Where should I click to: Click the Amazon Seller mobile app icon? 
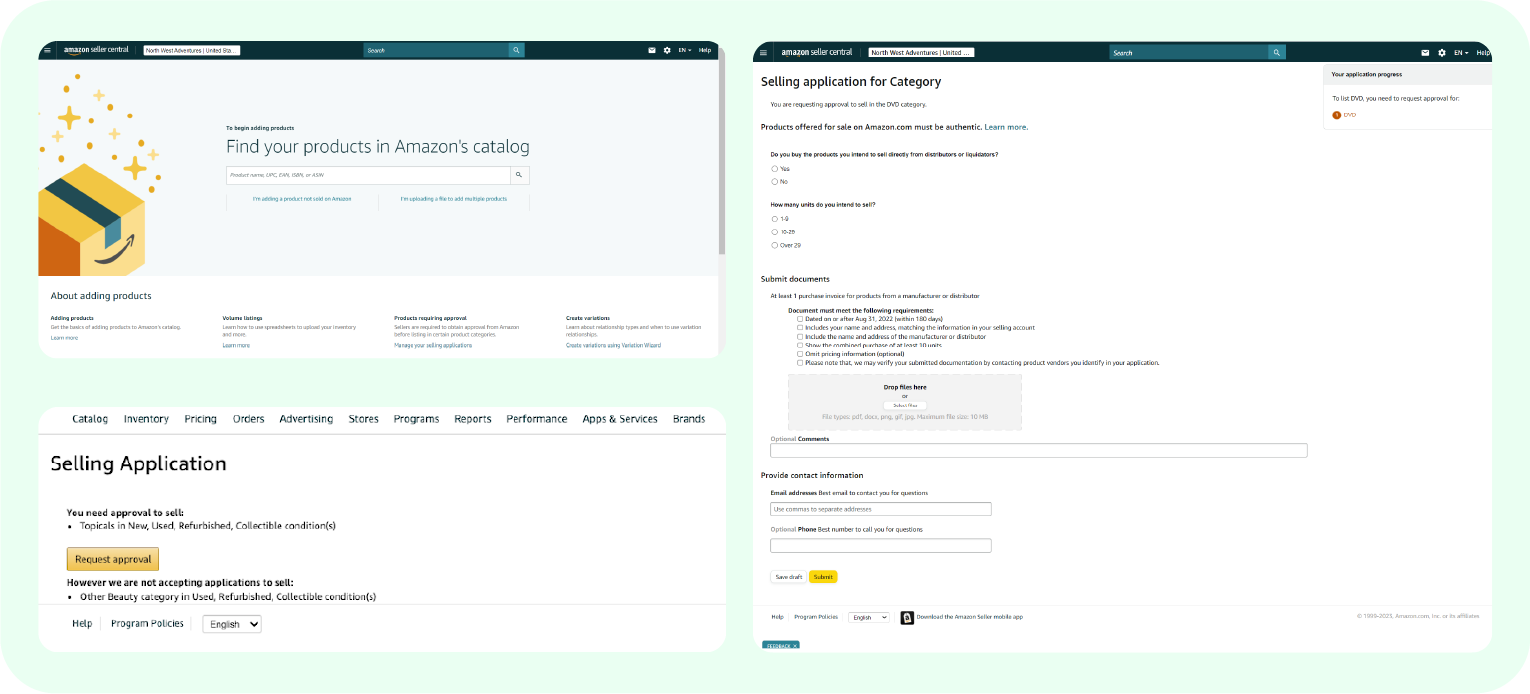(907, 617)
